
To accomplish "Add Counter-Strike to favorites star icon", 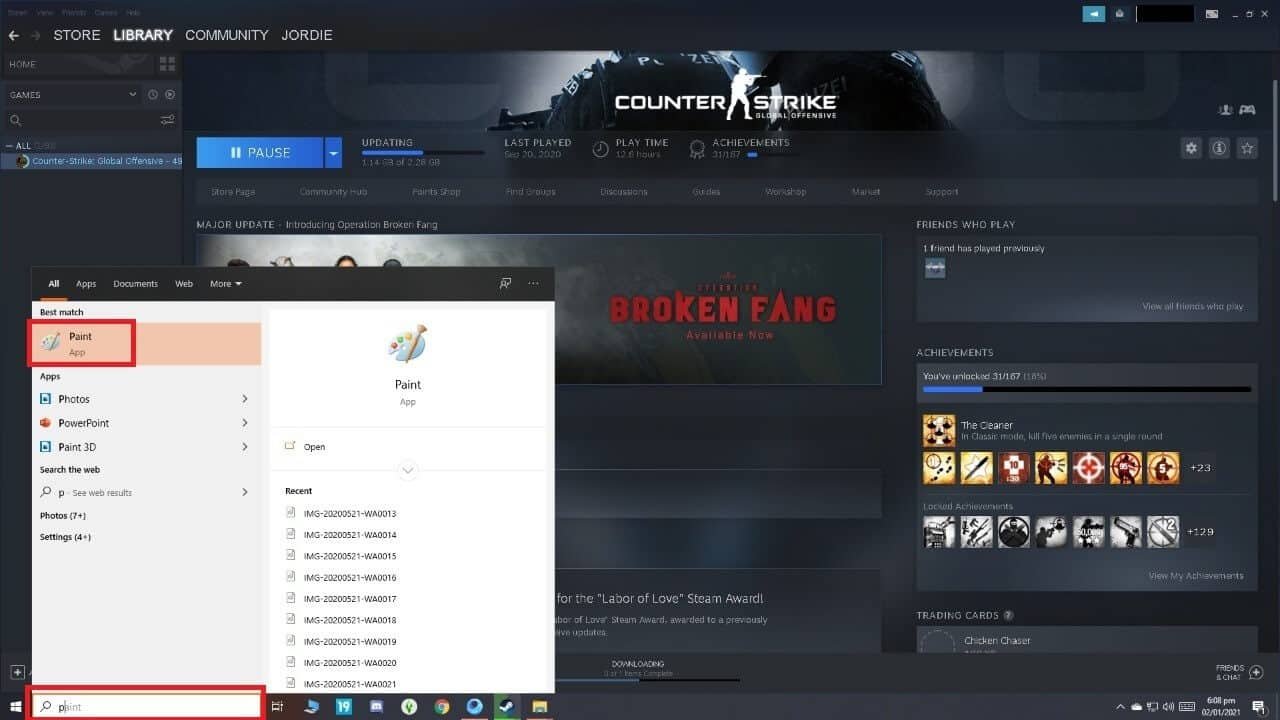I will [1247, 148].
